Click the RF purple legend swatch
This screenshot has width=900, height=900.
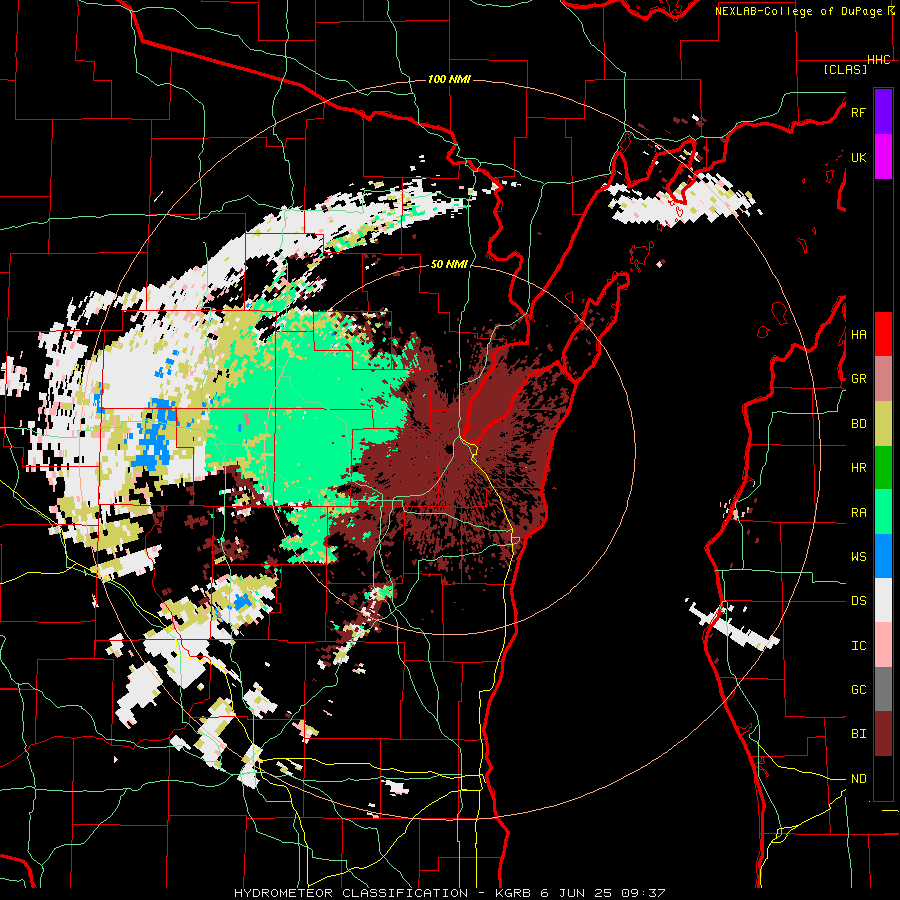coord(883,112)
